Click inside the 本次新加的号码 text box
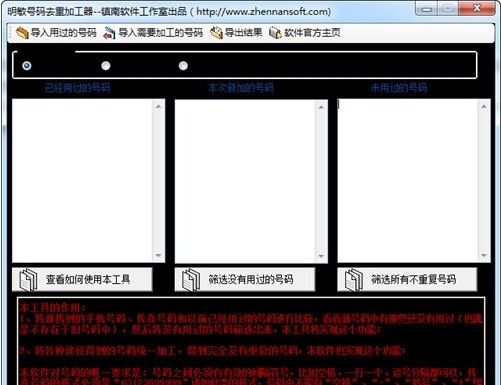 245,181
